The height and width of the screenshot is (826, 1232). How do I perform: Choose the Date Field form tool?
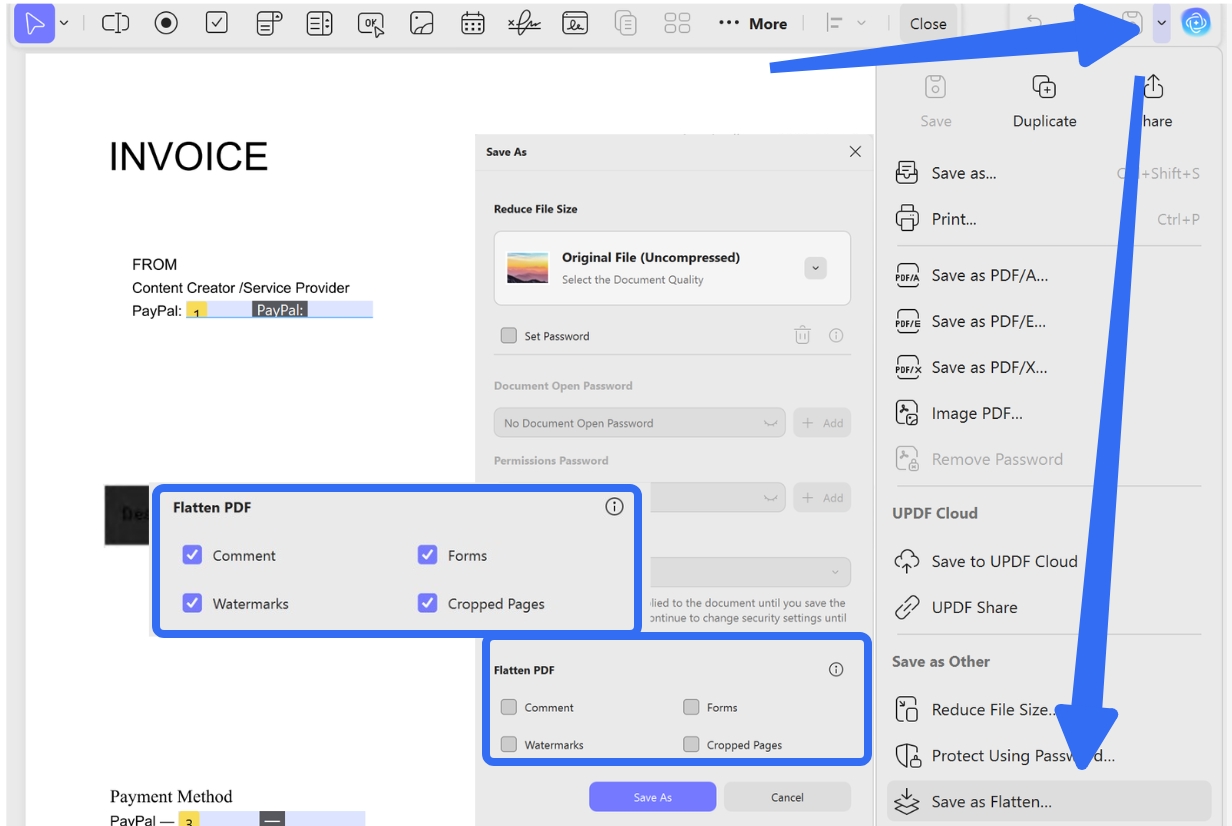(473, 23)
